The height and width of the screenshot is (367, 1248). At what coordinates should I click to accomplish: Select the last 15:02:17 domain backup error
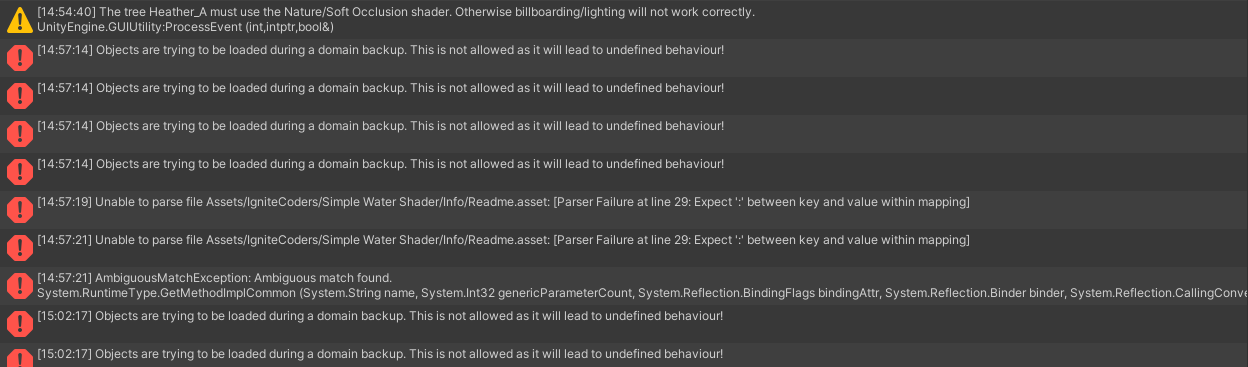(x=624, y=355)
